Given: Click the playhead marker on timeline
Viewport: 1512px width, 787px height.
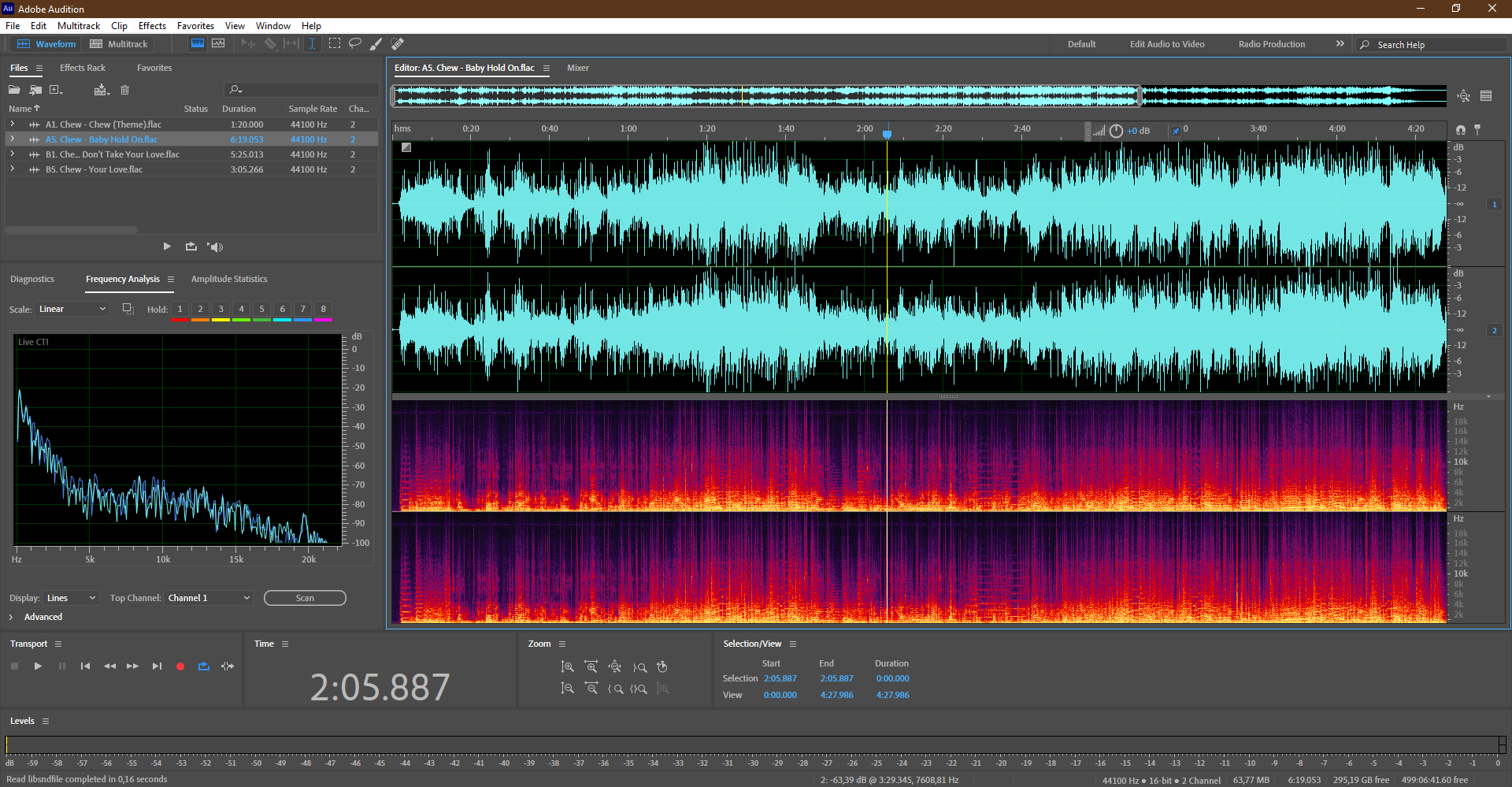Looking at the screenshot, I should coord(887,134).
